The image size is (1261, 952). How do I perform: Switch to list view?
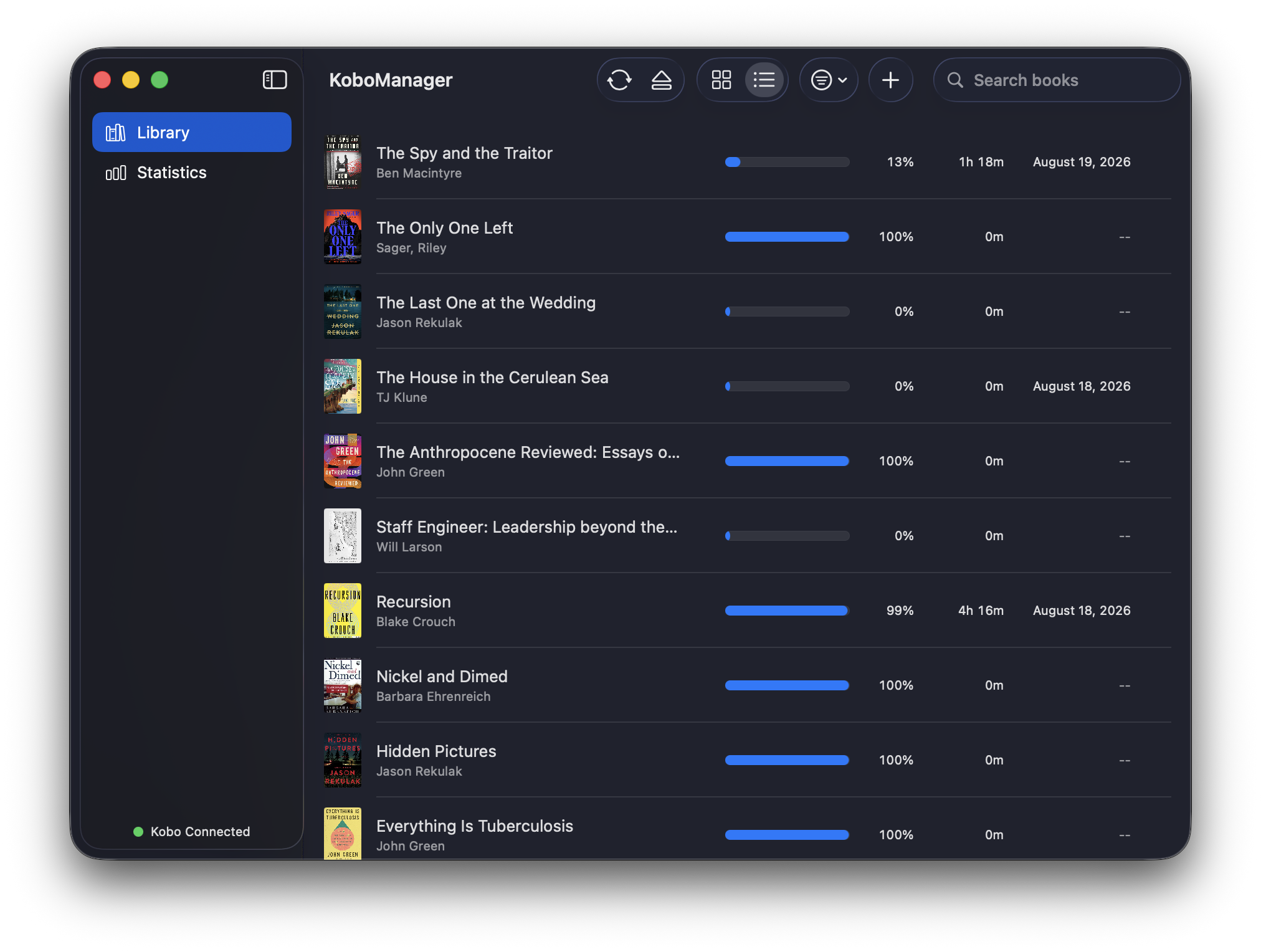click(x=764, y=80)
